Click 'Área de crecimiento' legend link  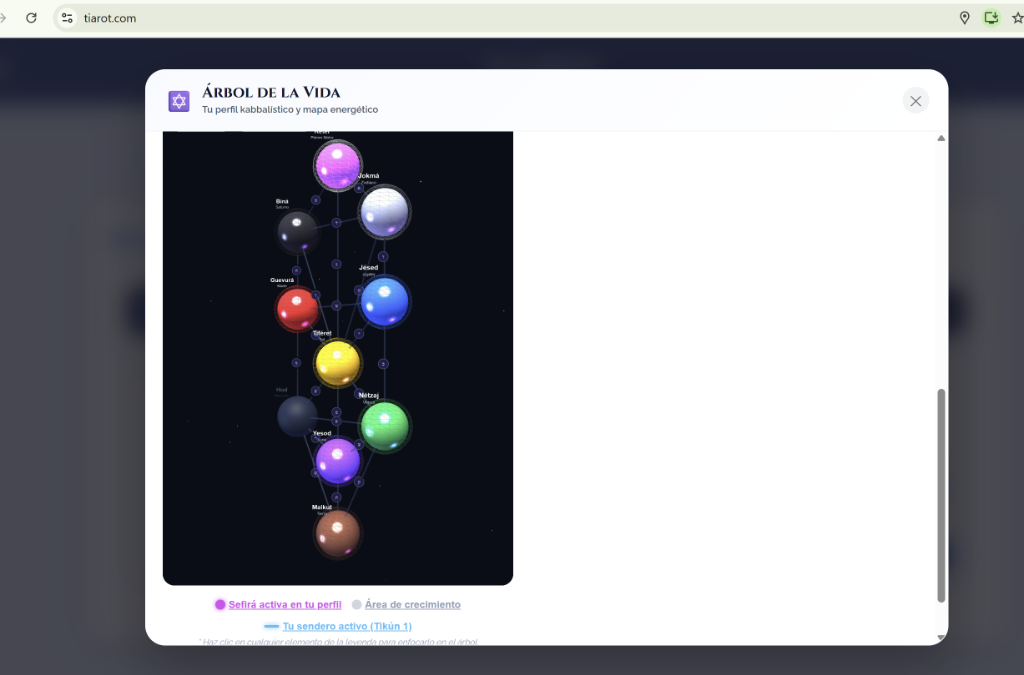point(413,604)
